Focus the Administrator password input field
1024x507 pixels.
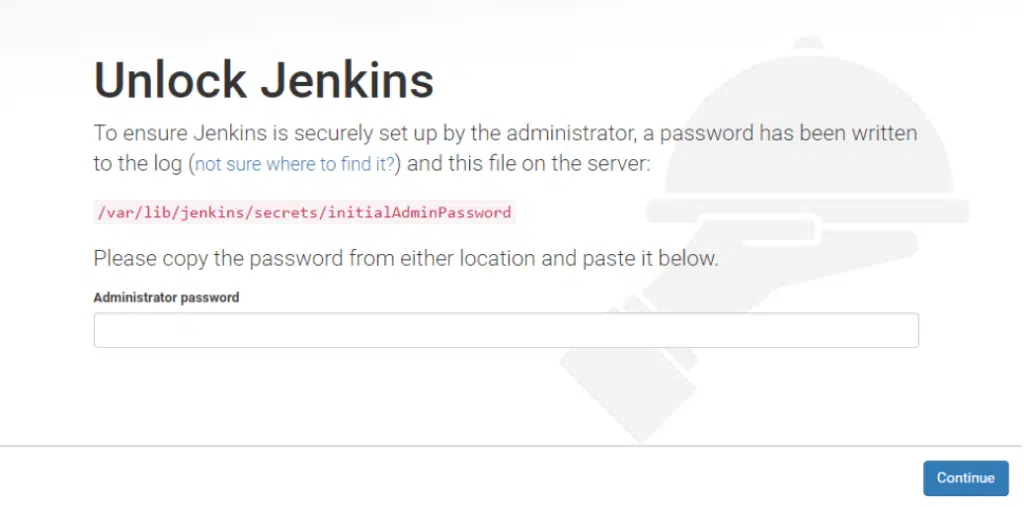click(506, 330)
